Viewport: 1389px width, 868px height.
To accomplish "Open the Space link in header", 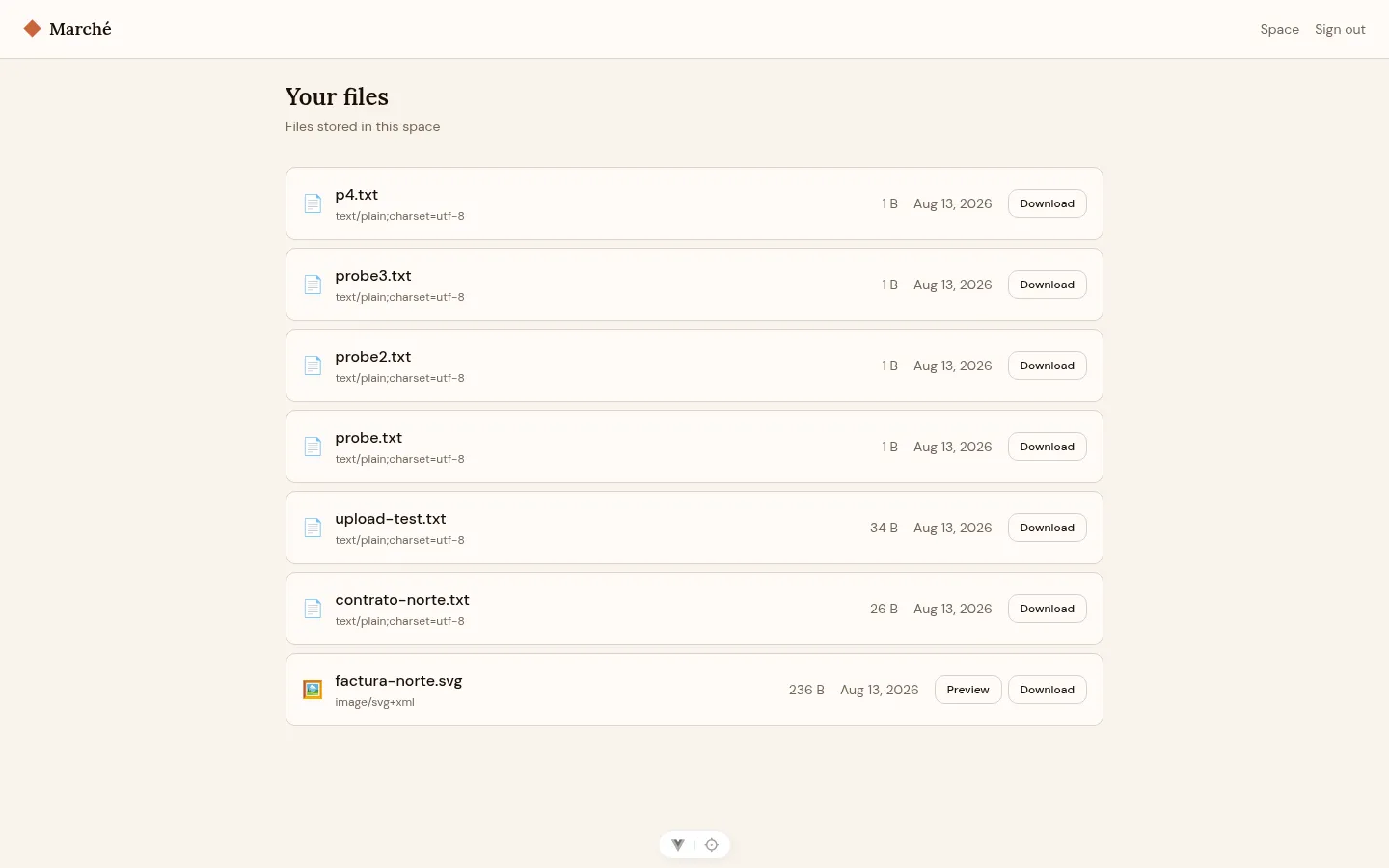I will point(1279,29).
